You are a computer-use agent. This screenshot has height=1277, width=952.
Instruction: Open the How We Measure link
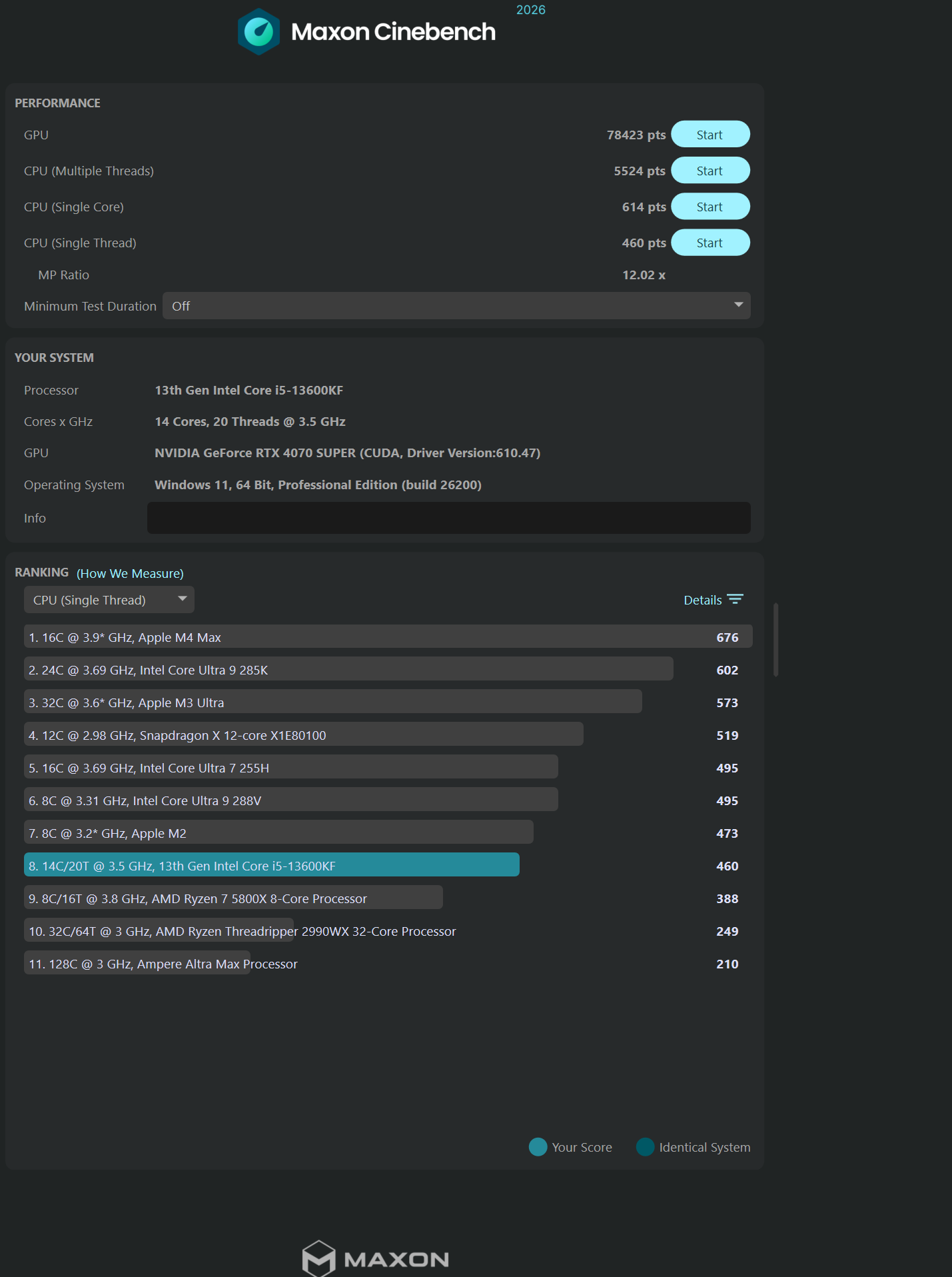(130, 573)
